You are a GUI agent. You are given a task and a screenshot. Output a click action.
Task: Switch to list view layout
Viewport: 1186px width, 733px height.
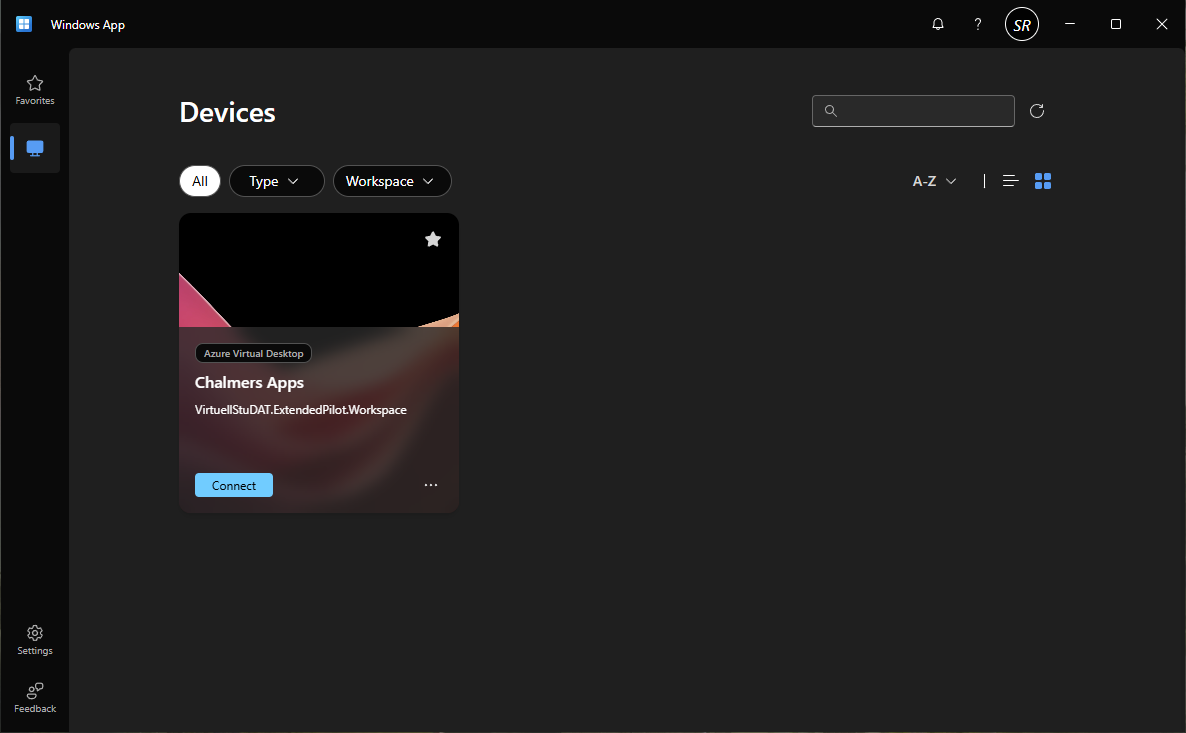click(x=1011, y=181)
